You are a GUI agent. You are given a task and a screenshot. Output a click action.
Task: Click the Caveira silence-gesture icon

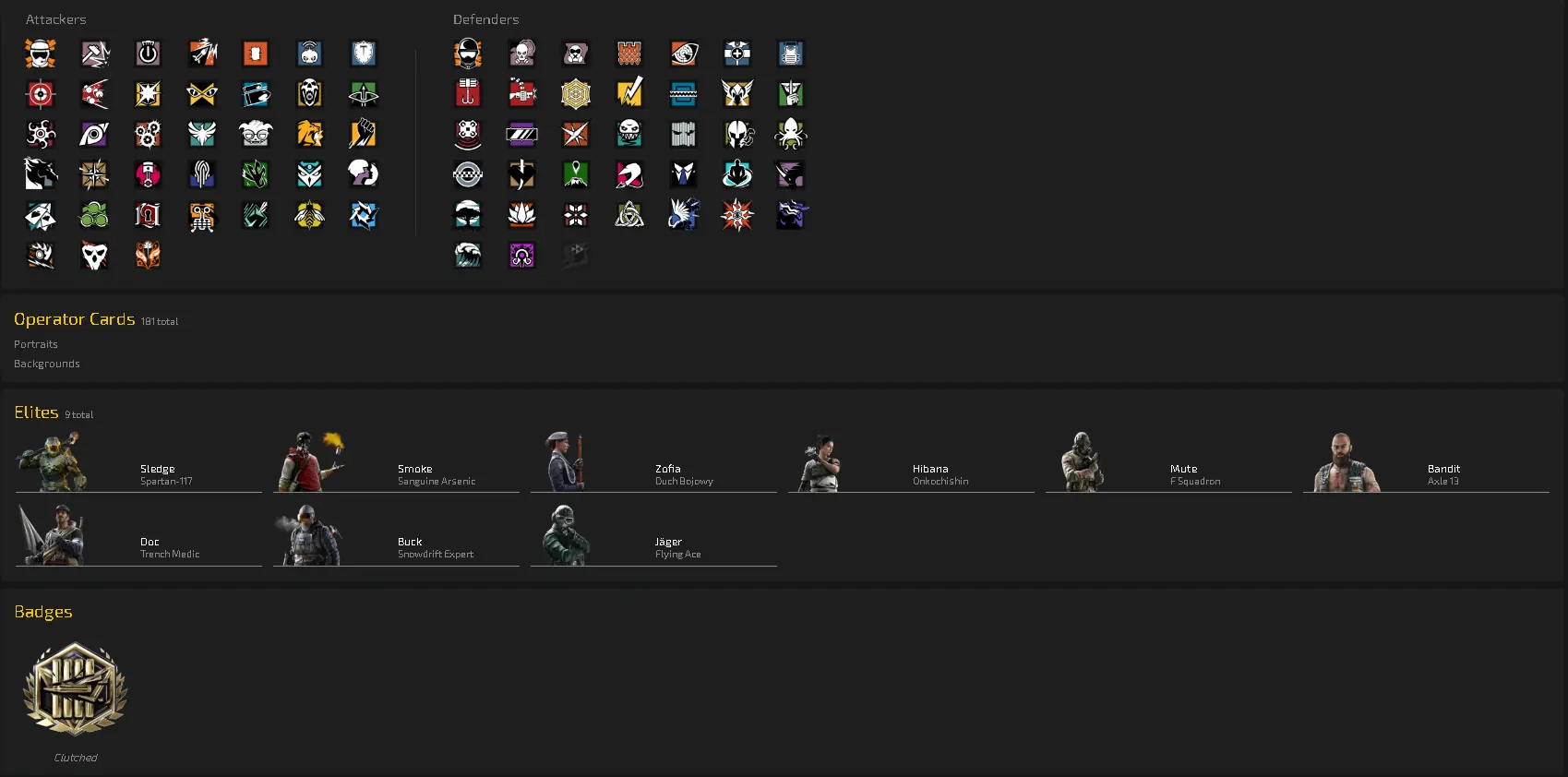click(791, 94)
